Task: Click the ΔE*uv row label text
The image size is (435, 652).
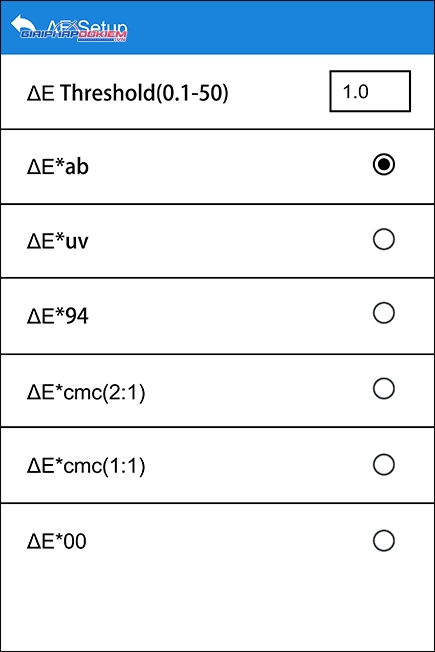Action: coord(58,241)
